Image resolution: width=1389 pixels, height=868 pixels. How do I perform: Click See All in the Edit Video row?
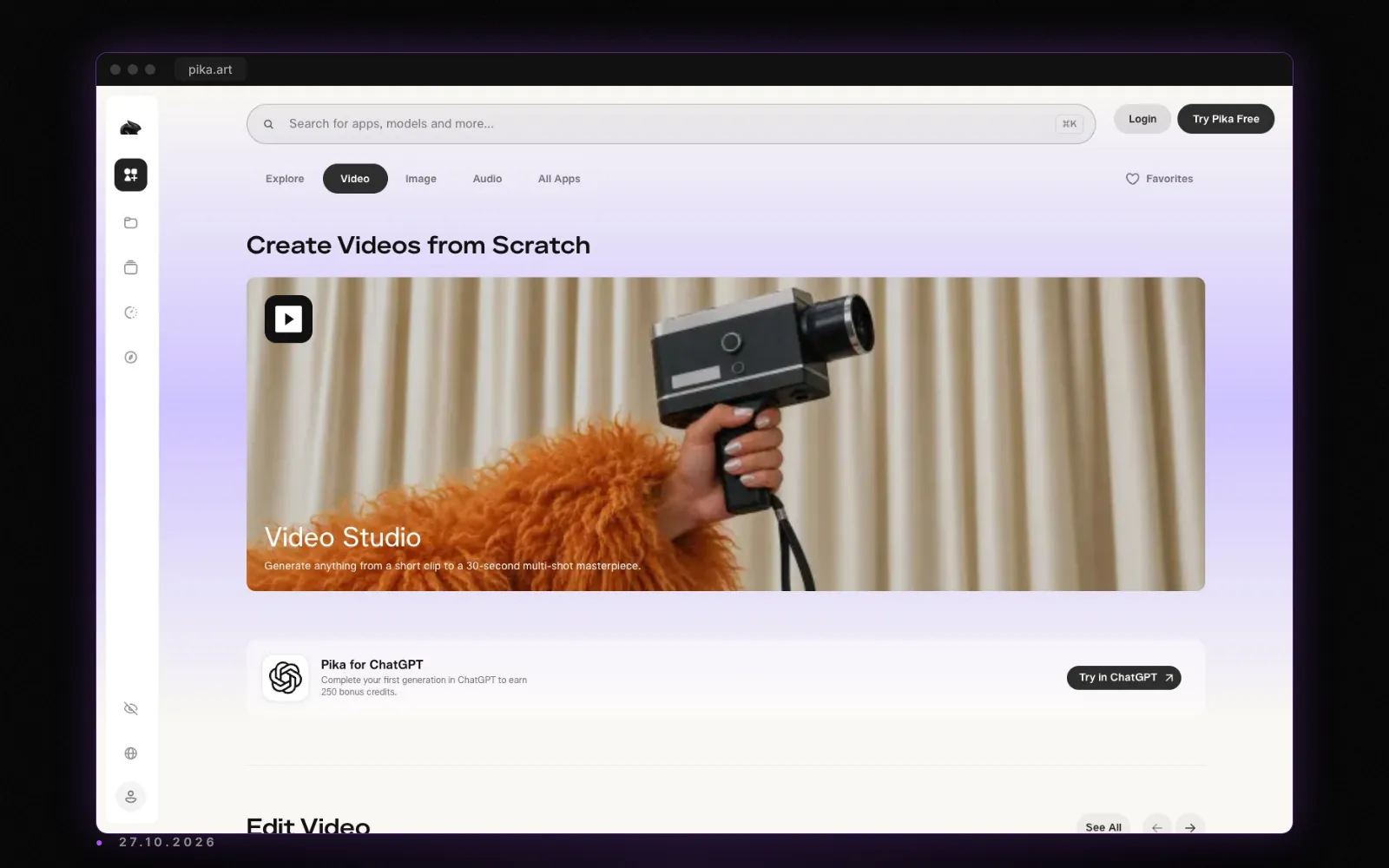coord(1103,827)
